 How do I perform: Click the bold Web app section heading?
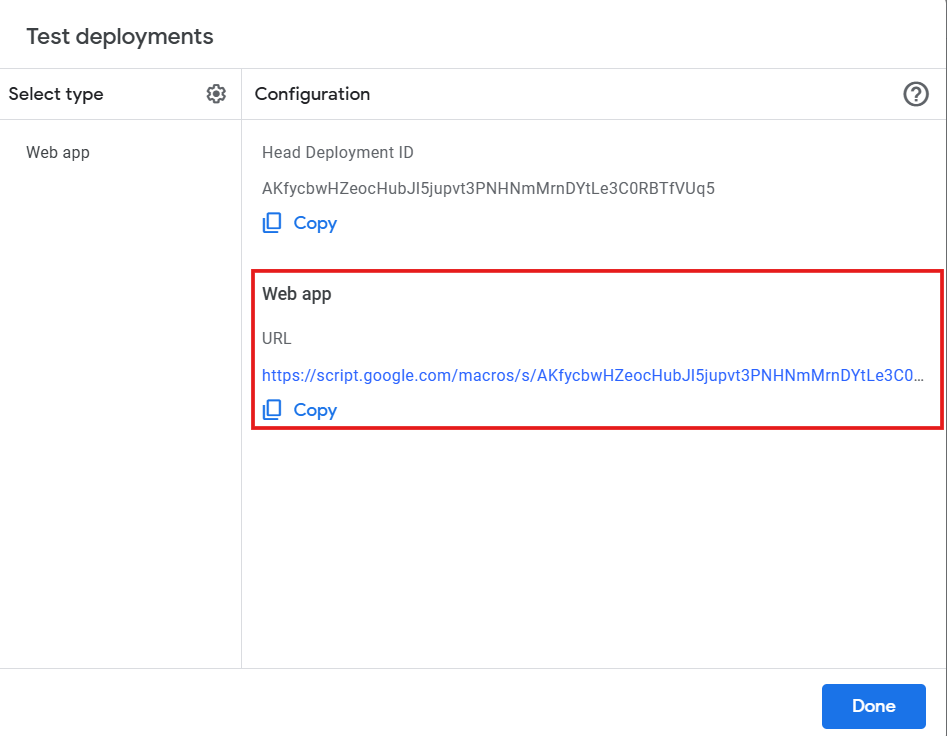pyautogui.click(x=296, y=294)
